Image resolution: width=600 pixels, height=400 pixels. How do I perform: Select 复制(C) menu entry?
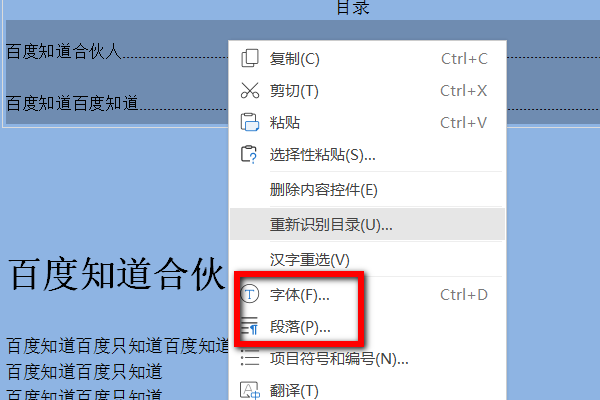tap(367, 59)
